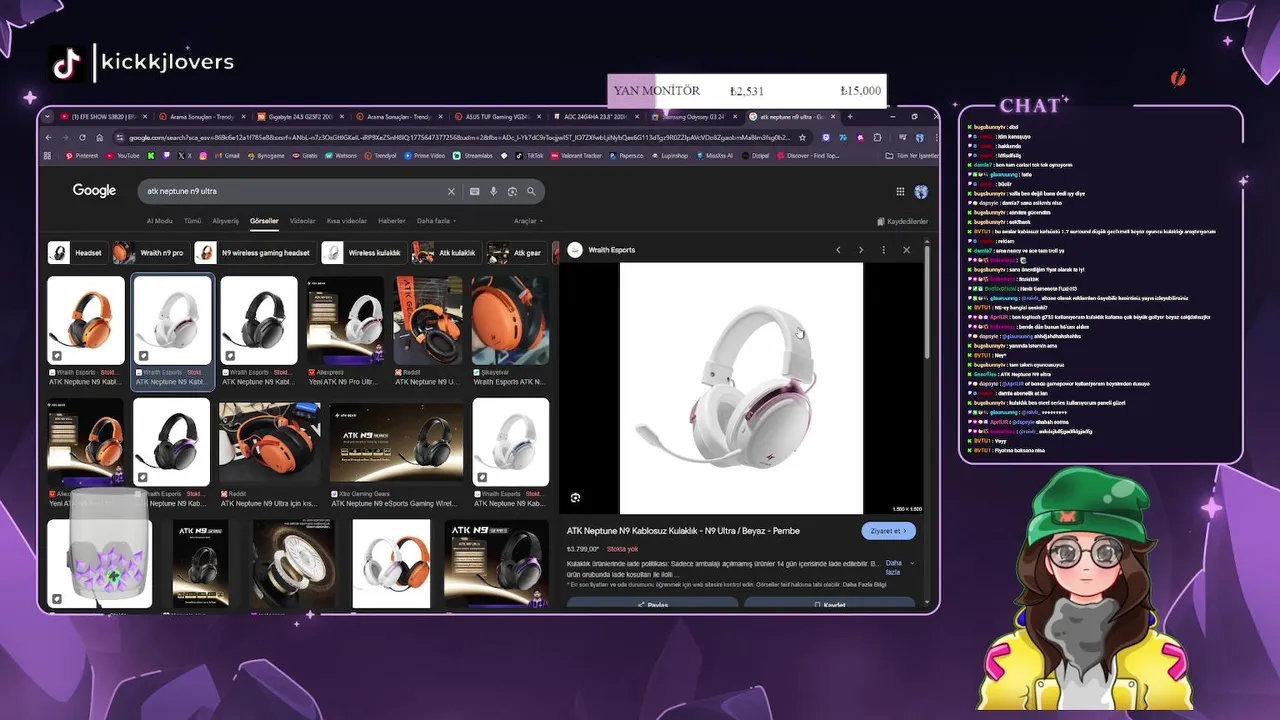The height and width of the screenshot is (720, 1280).
Task: Click the Paylaş share button
Action: (652, 604)
